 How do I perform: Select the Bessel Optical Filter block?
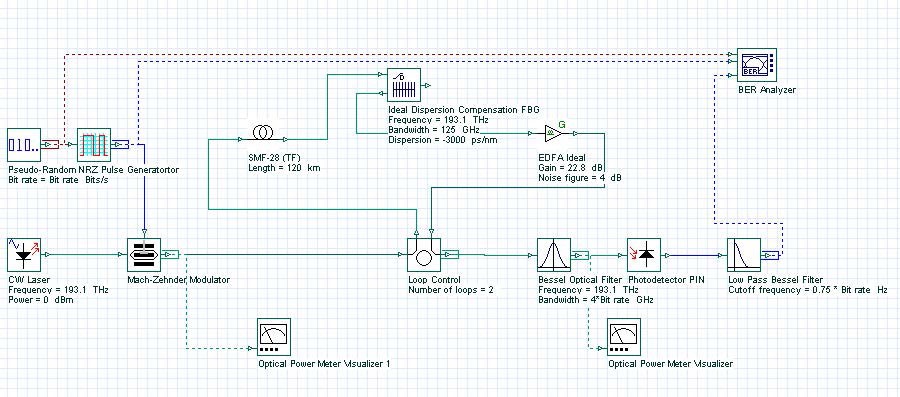coord(554,254)
